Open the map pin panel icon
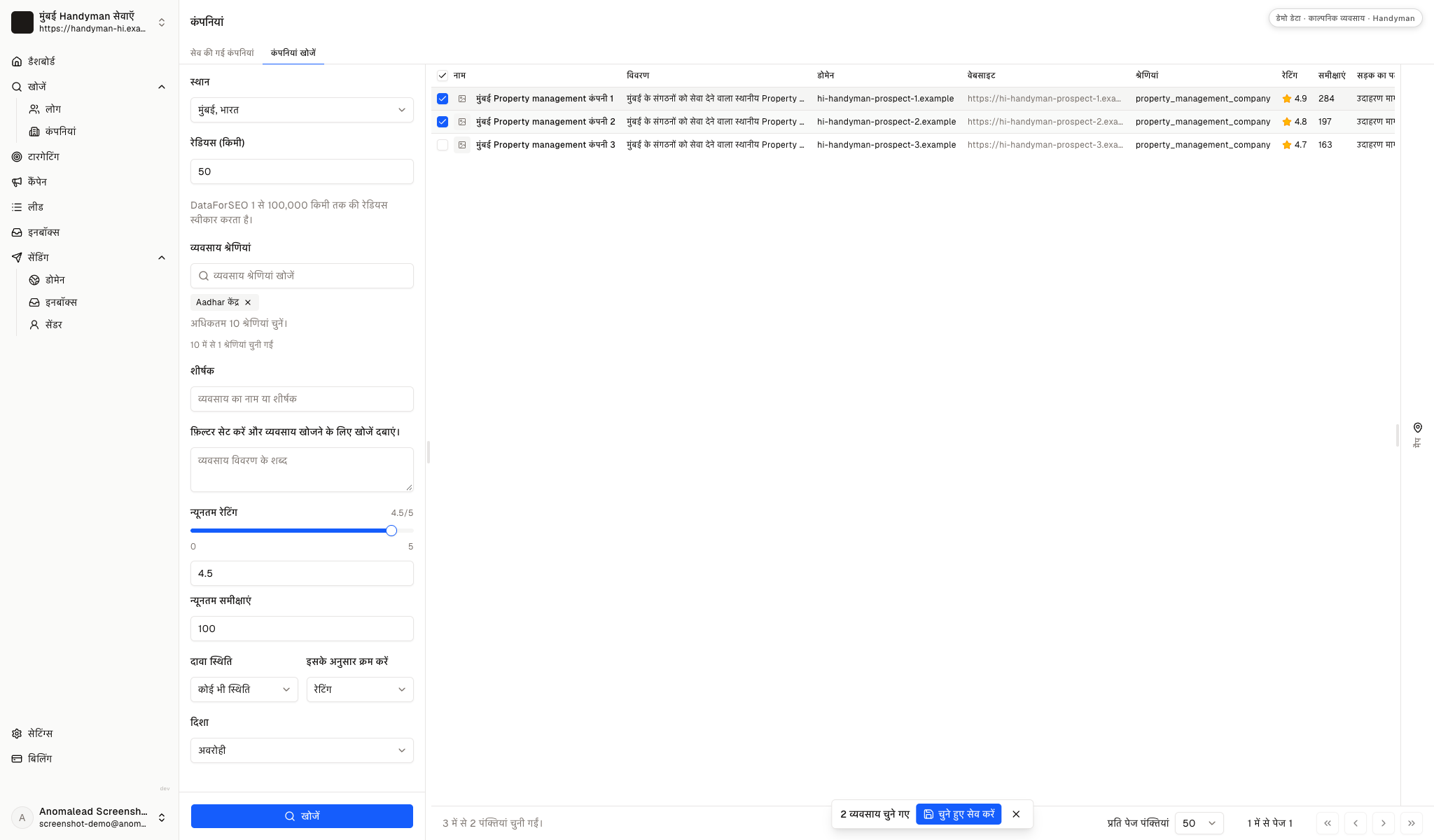 1417,428
